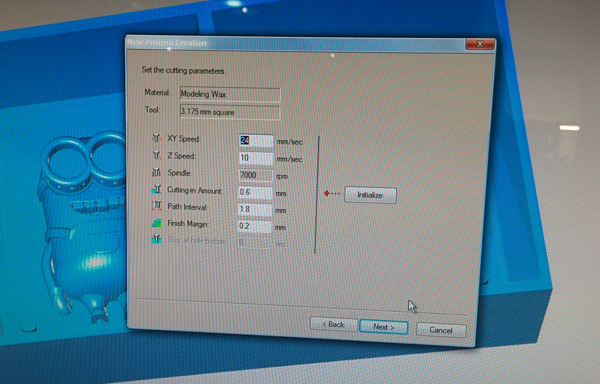Click the disabled Stay at hole bottom field
Image resolution: width=600 pixels, height=384 pixels.
(254, 242)
